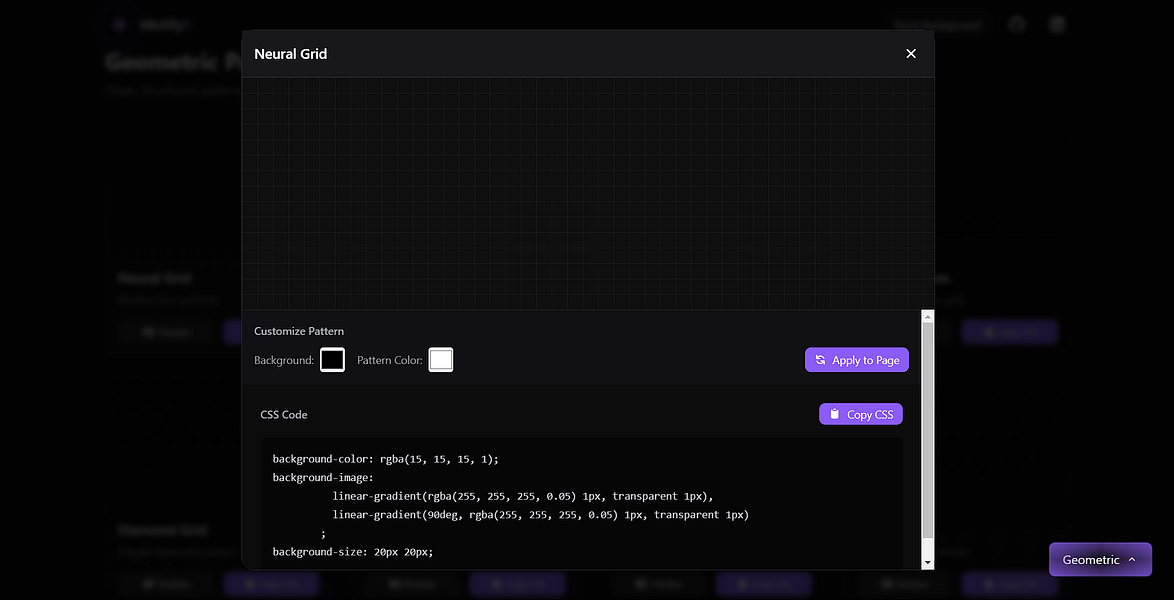Image resolution: width=1174 pixels, height=600 pixels.
Task: Open the Pattern Color picker swatch
Action: [441, 360]
